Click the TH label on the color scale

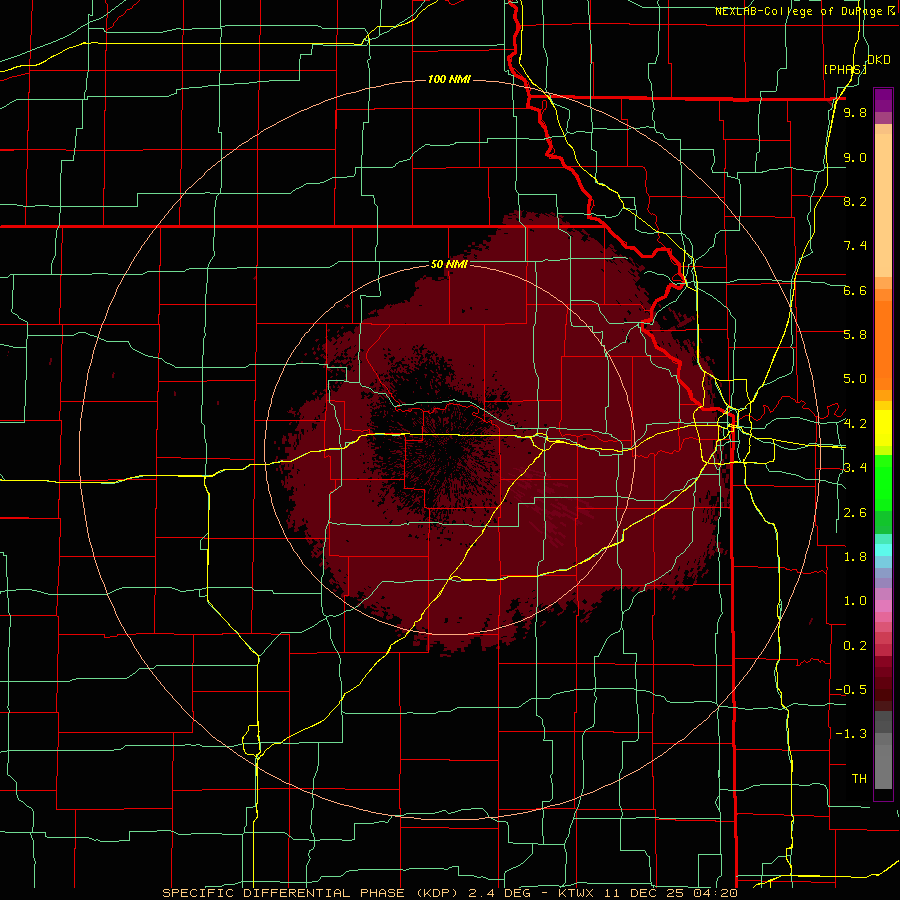point(859,778)
